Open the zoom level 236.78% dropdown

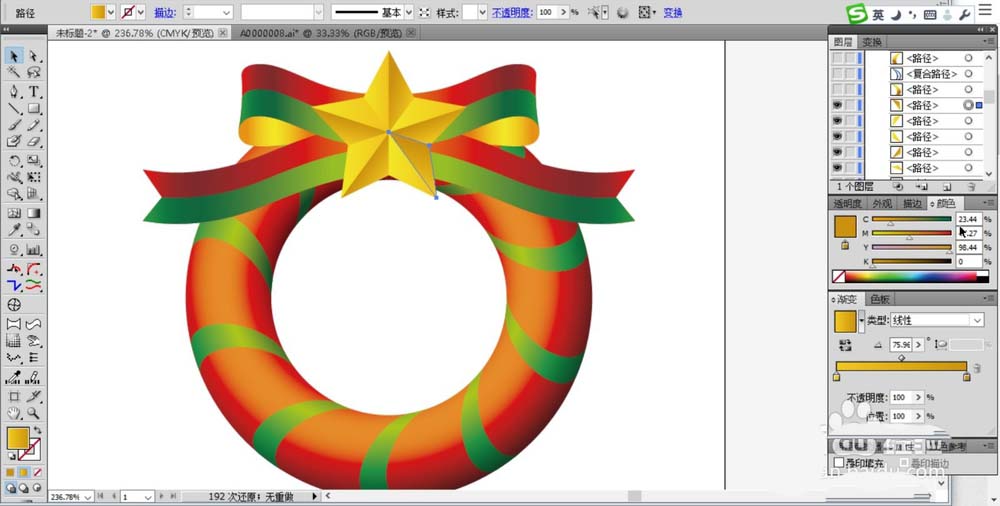coord(87,496)
